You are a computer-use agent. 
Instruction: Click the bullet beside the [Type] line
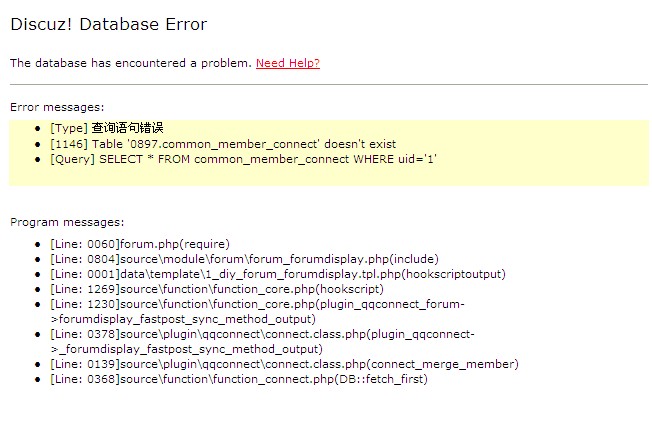38,128
